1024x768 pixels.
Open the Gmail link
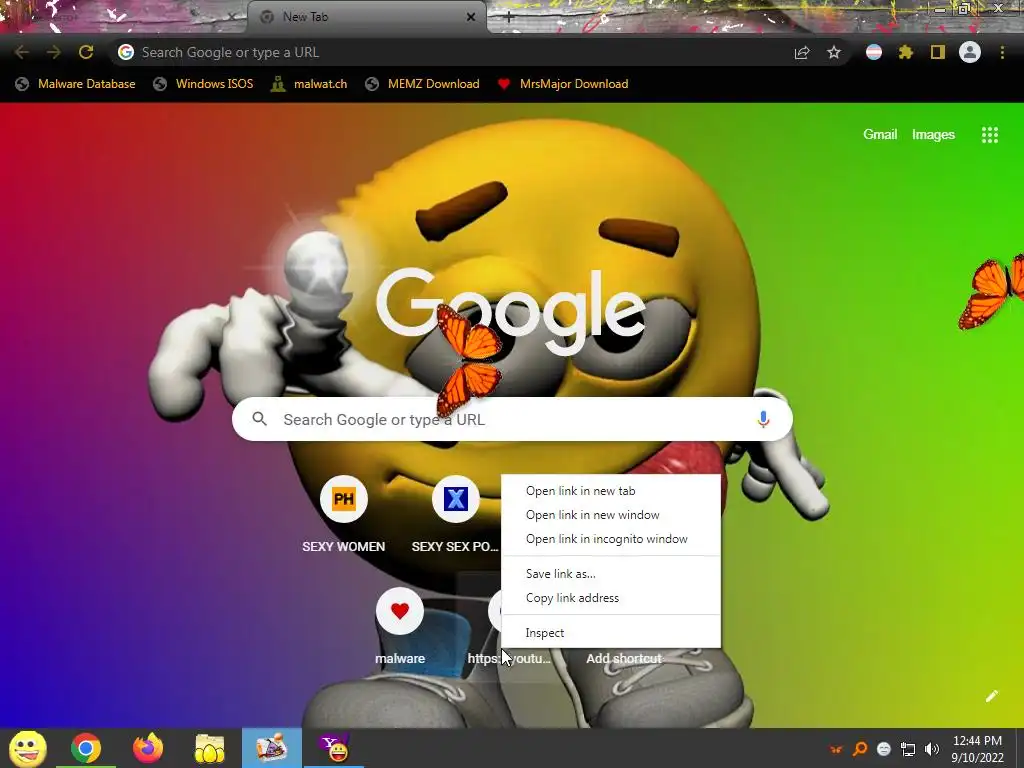[x=880, y=135]
